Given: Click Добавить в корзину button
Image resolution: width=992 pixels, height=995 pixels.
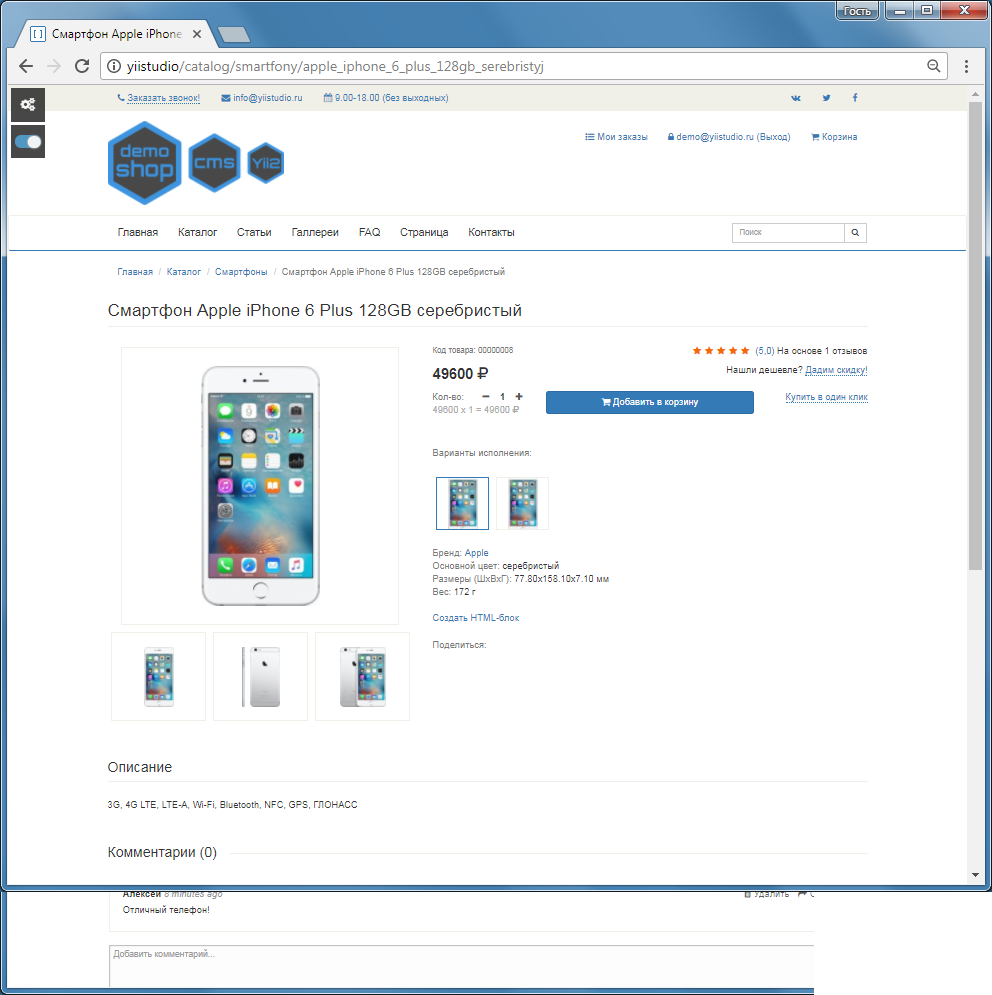Looking at the screenshot, I should [x=650, y=402].
